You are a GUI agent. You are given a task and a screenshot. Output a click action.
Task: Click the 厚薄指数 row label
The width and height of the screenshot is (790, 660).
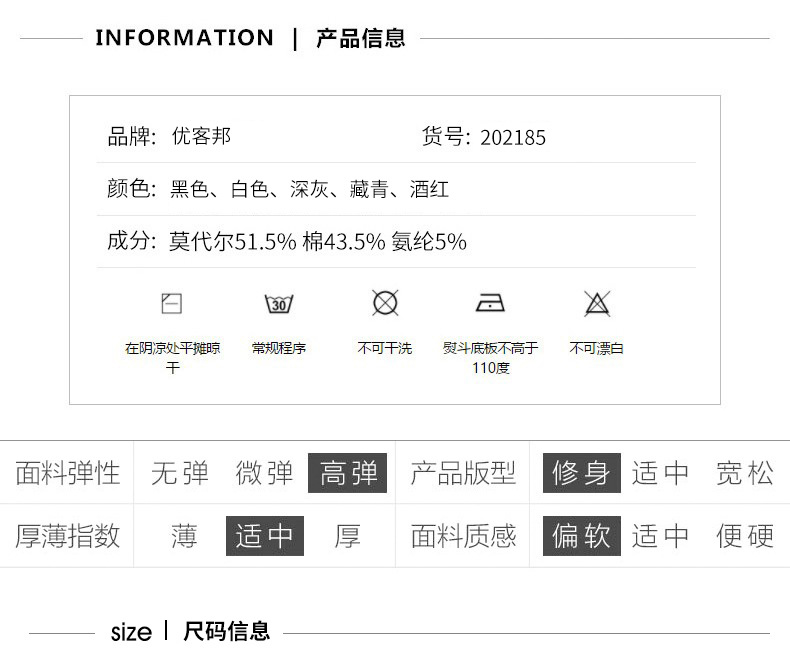[x=68, y=536]
